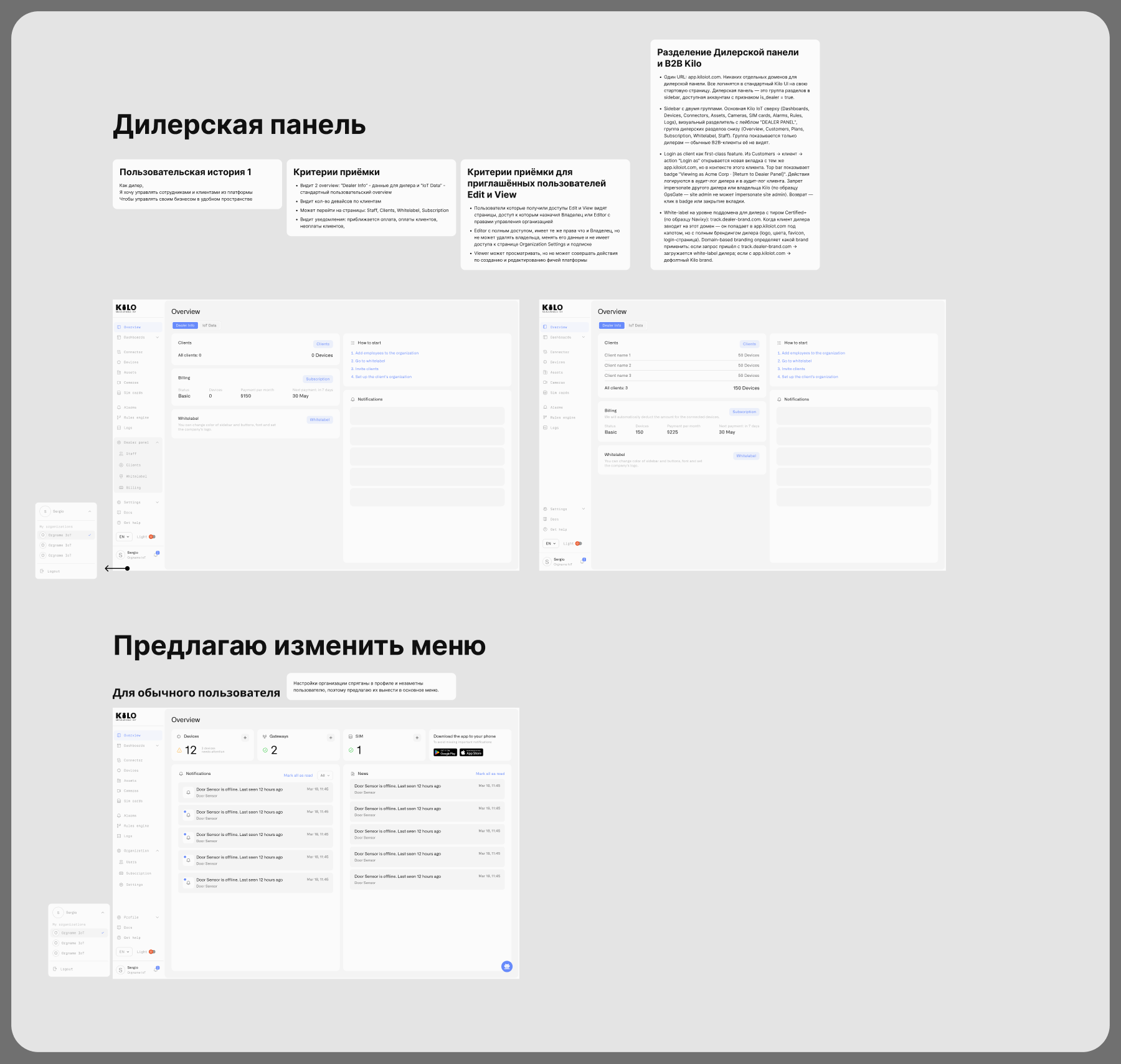Click Staff icon under Dealer panel group
Image resolution: width=1121 pixels, height=1064 pixels.
[121, 454]
